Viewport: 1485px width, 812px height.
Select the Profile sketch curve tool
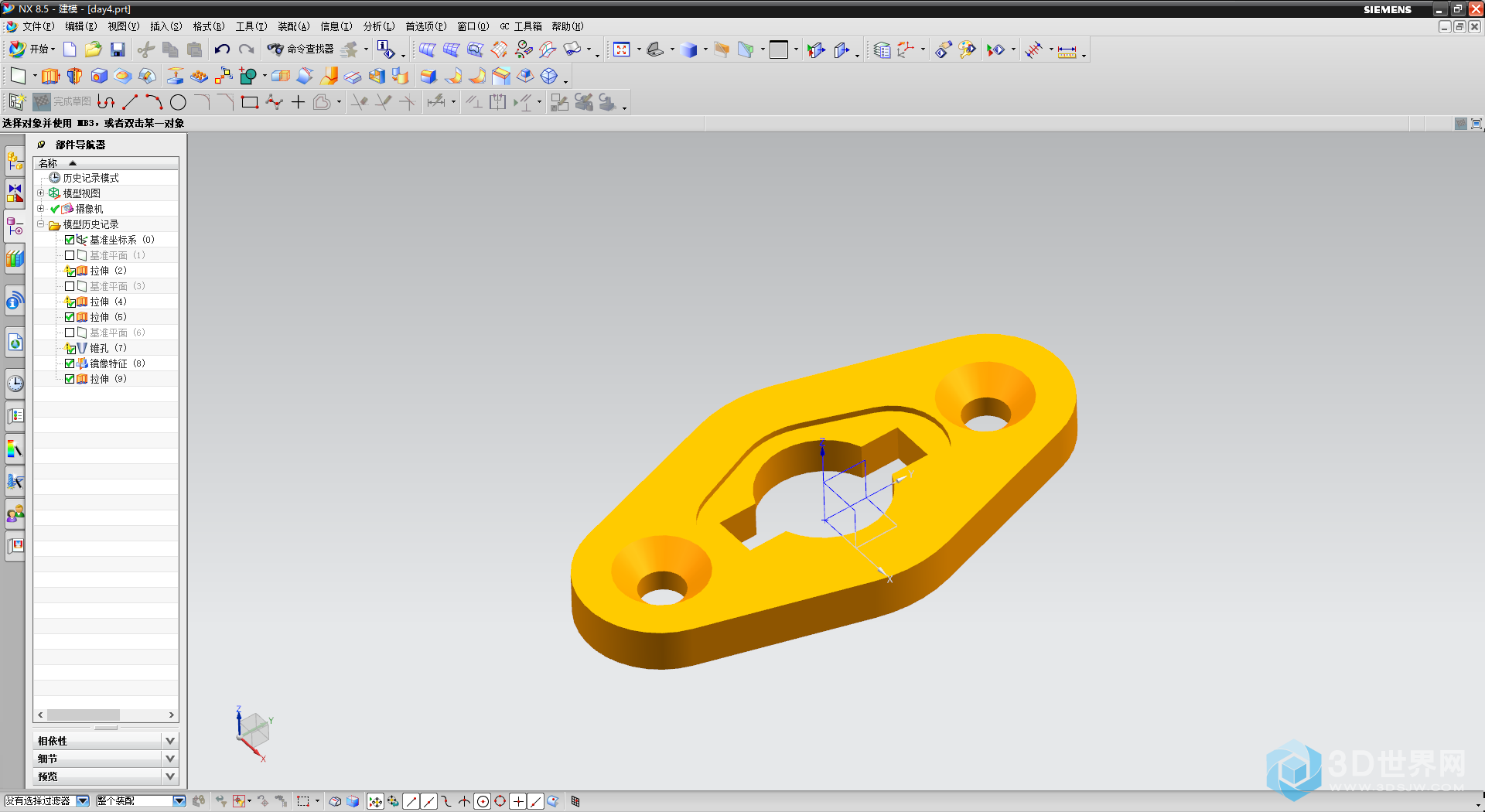coord(106,102)
